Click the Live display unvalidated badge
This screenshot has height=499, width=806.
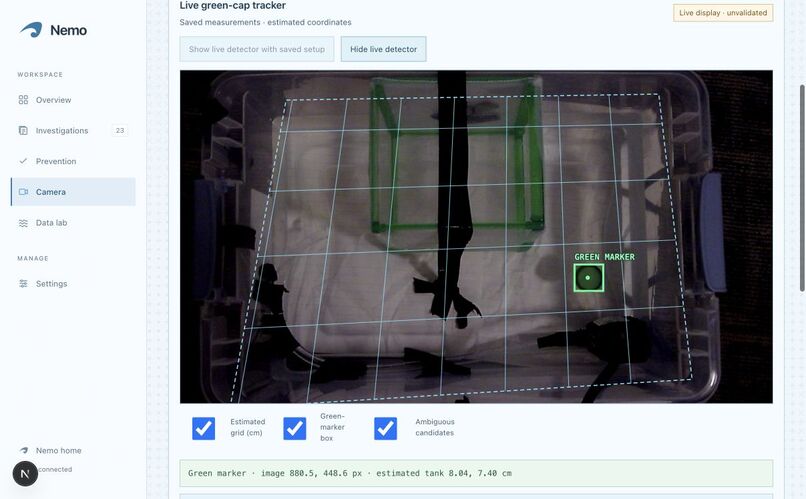[723, 13]
